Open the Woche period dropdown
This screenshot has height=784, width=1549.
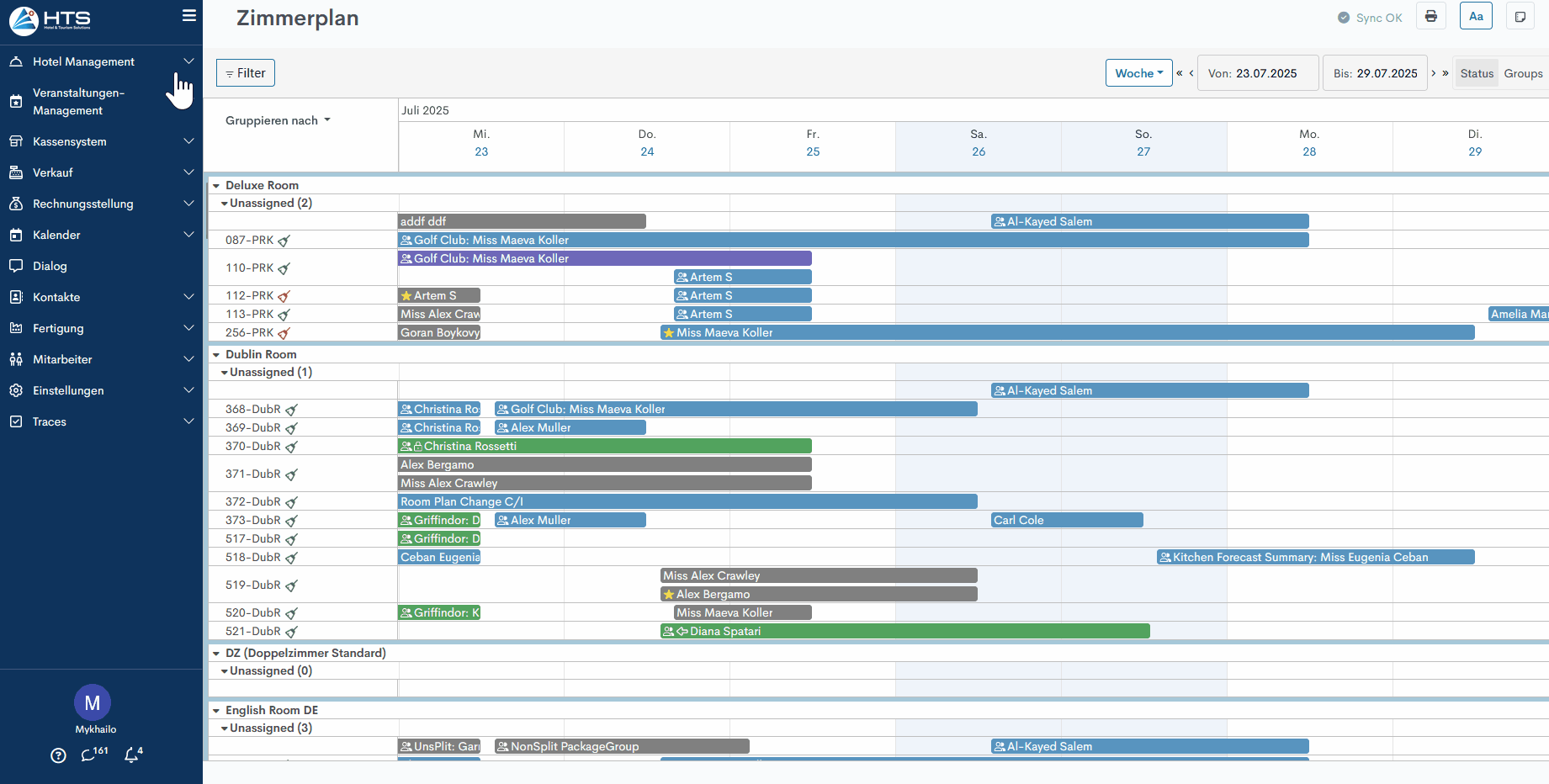[x=1138, y=73]
